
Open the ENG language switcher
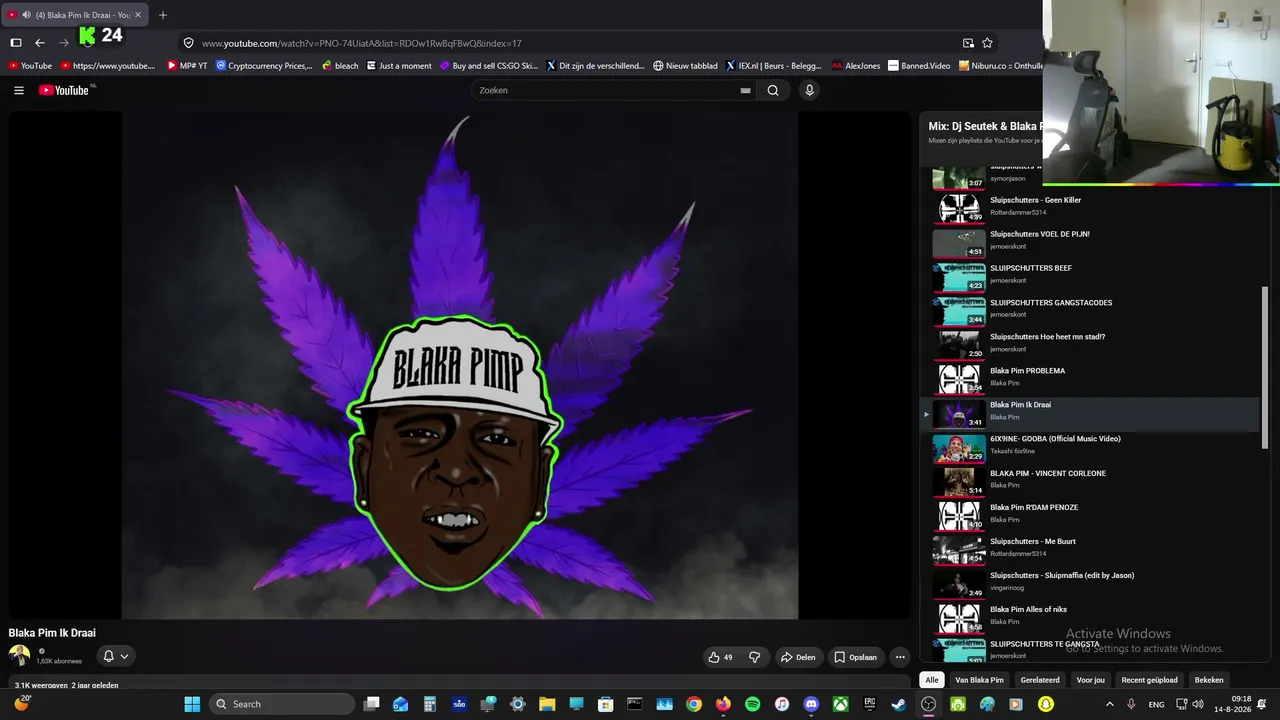point(1156,705)
